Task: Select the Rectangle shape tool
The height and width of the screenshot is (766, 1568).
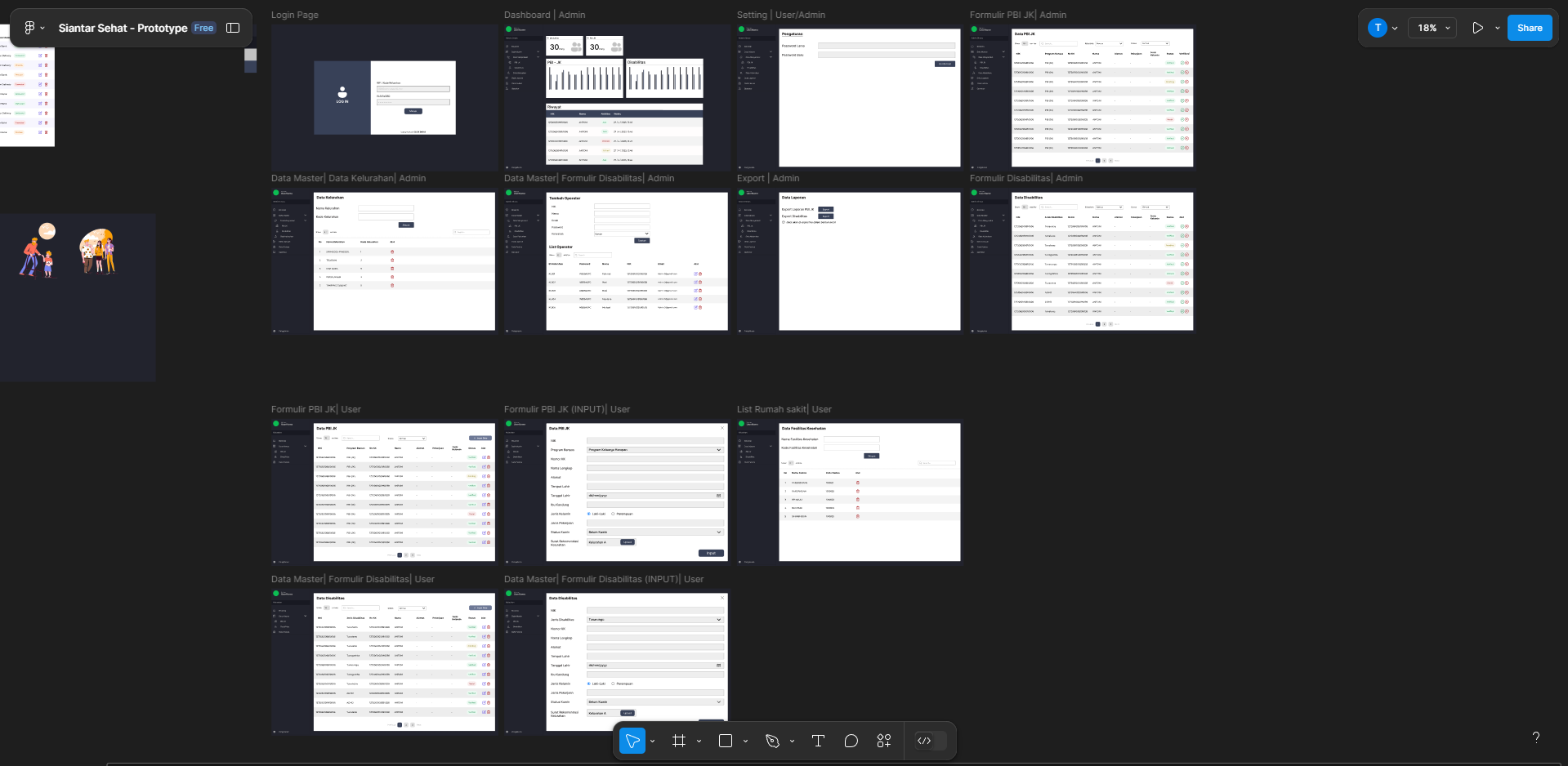Action: pyautogui.click(x=725, y=741)
